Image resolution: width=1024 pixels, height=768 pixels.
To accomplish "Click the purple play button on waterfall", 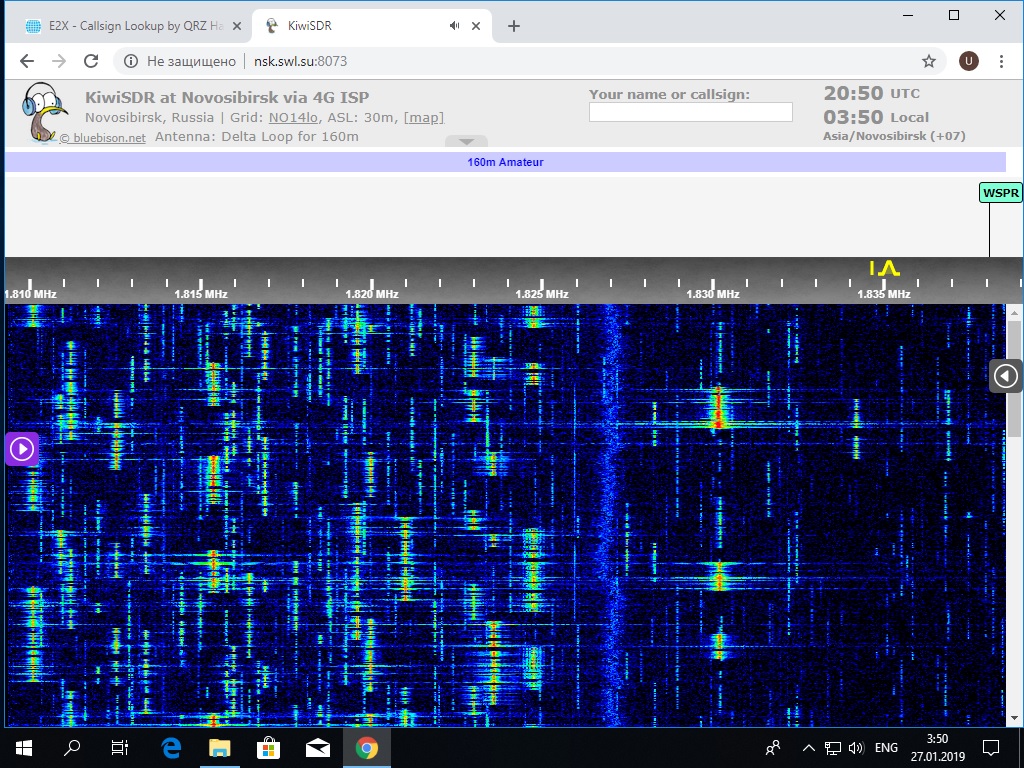I will (22, 449).
